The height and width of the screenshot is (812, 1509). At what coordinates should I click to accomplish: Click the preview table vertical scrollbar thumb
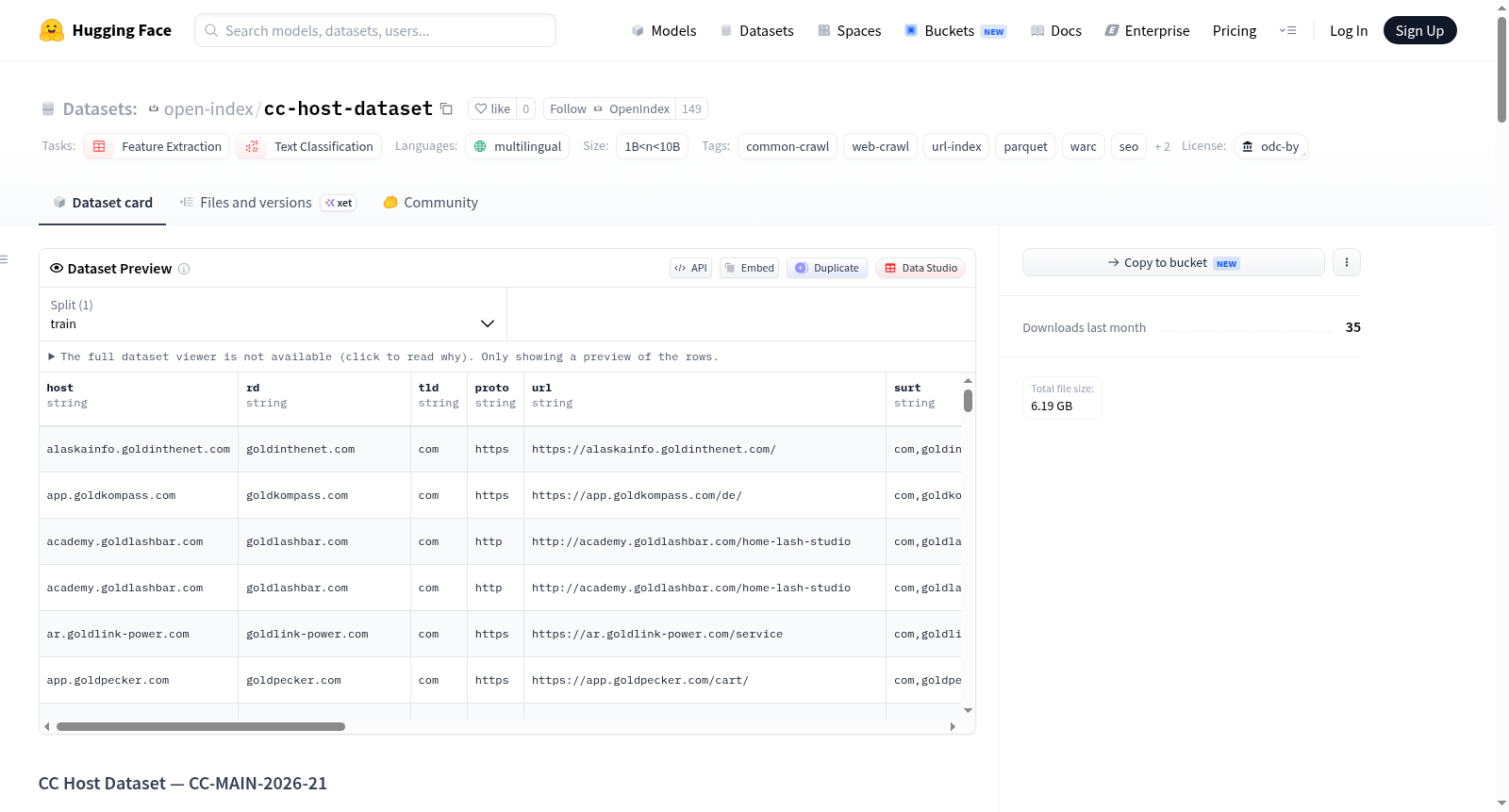coord(968,401)
